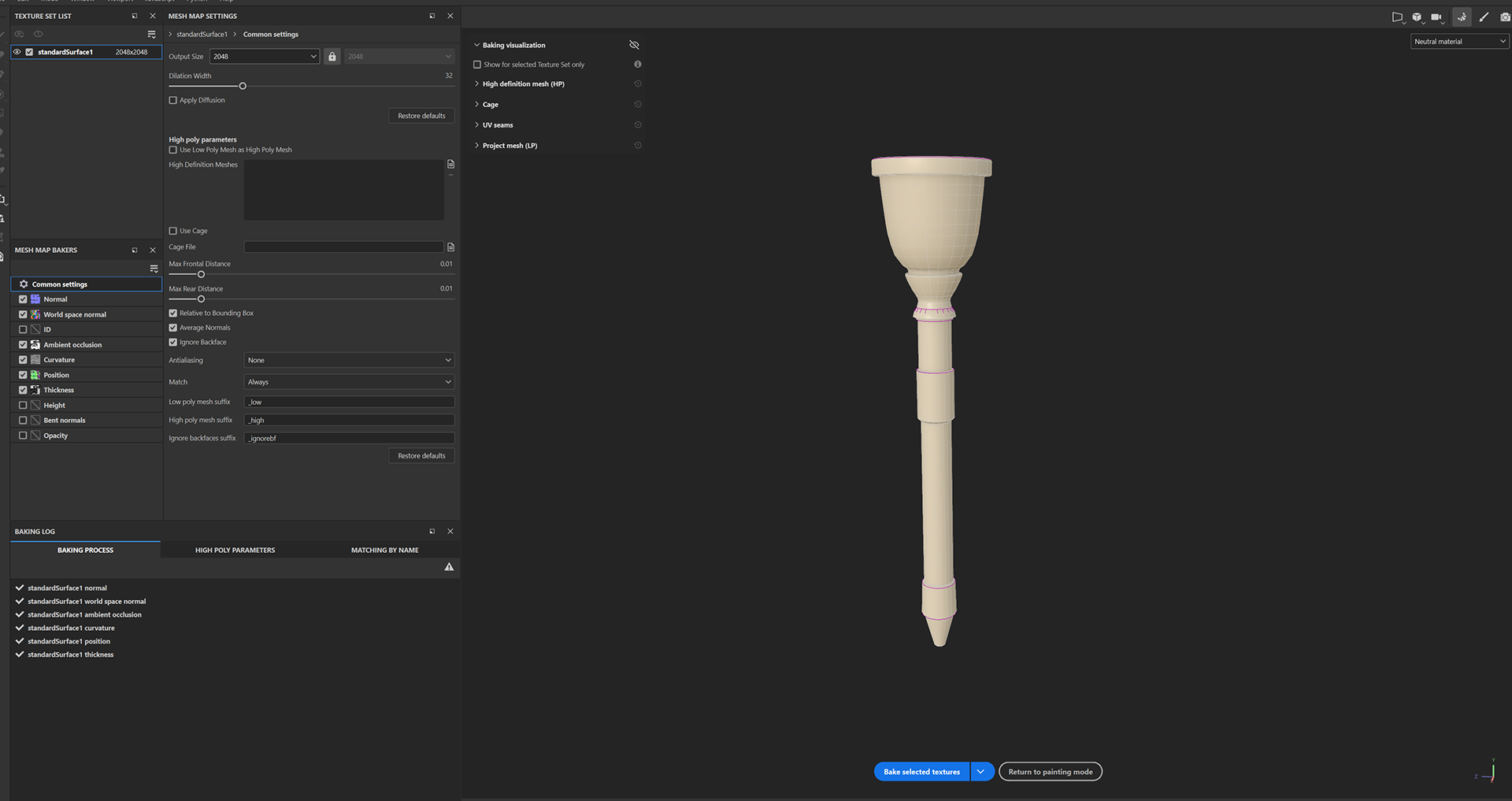Click standardSurface1 in the breadcrumb path

click(202, 35)
